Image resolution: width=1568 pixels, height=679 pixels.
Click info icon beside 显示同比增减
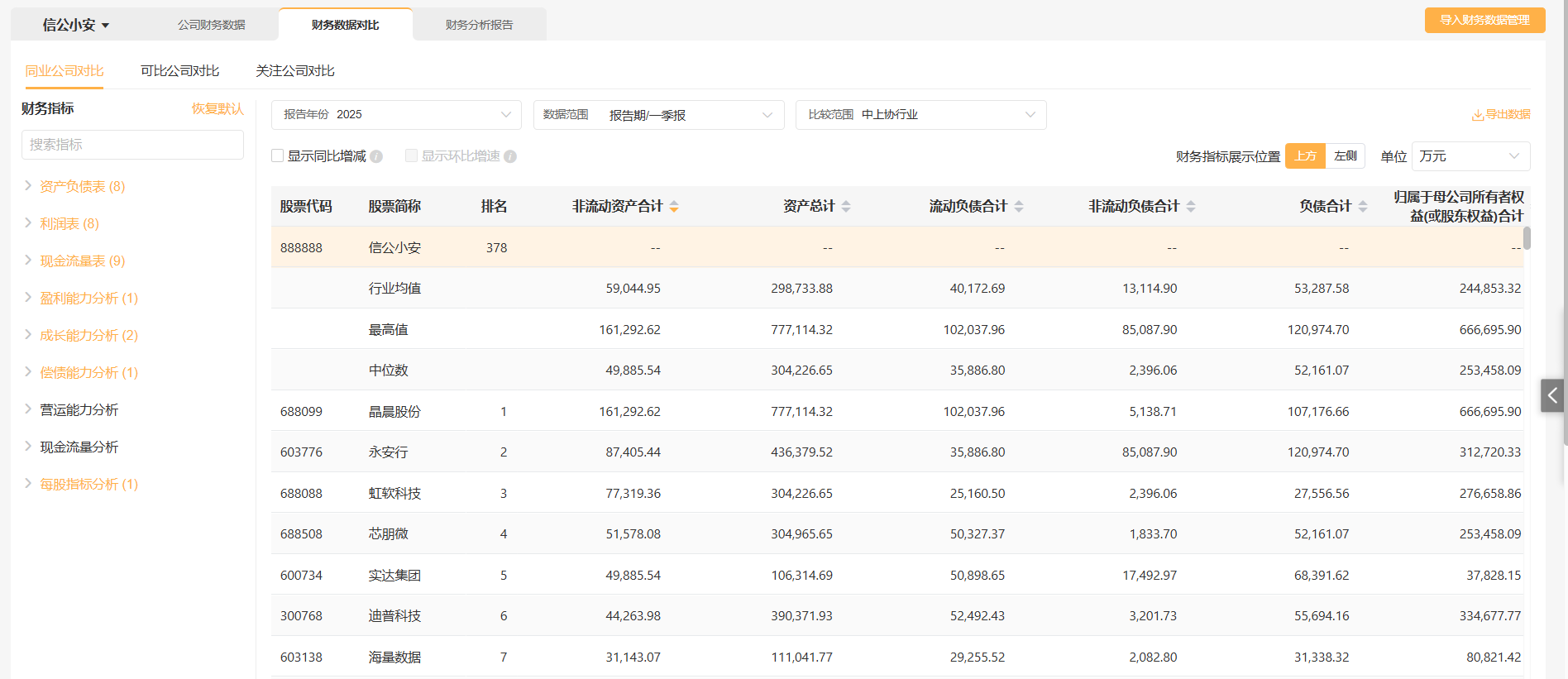click(376, 156)
